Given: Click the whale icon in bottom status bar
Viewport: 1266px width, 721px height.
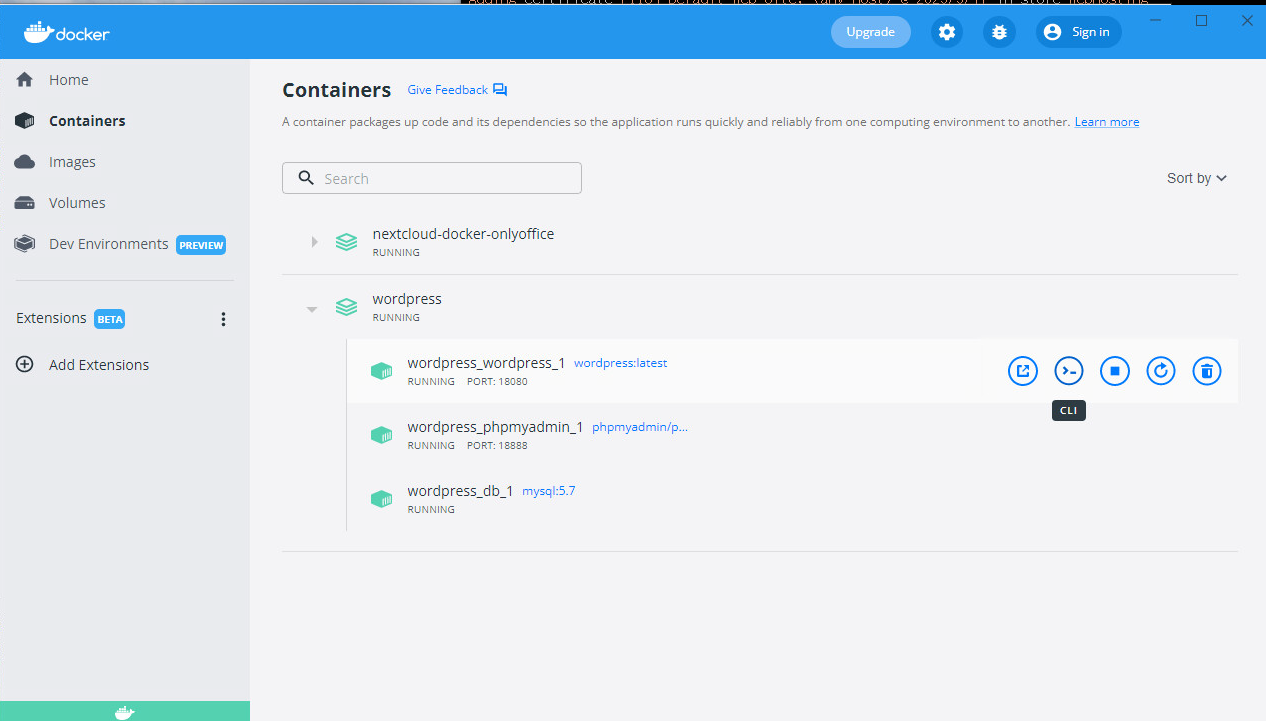Looking at the screenshot, I should point(125,712).
